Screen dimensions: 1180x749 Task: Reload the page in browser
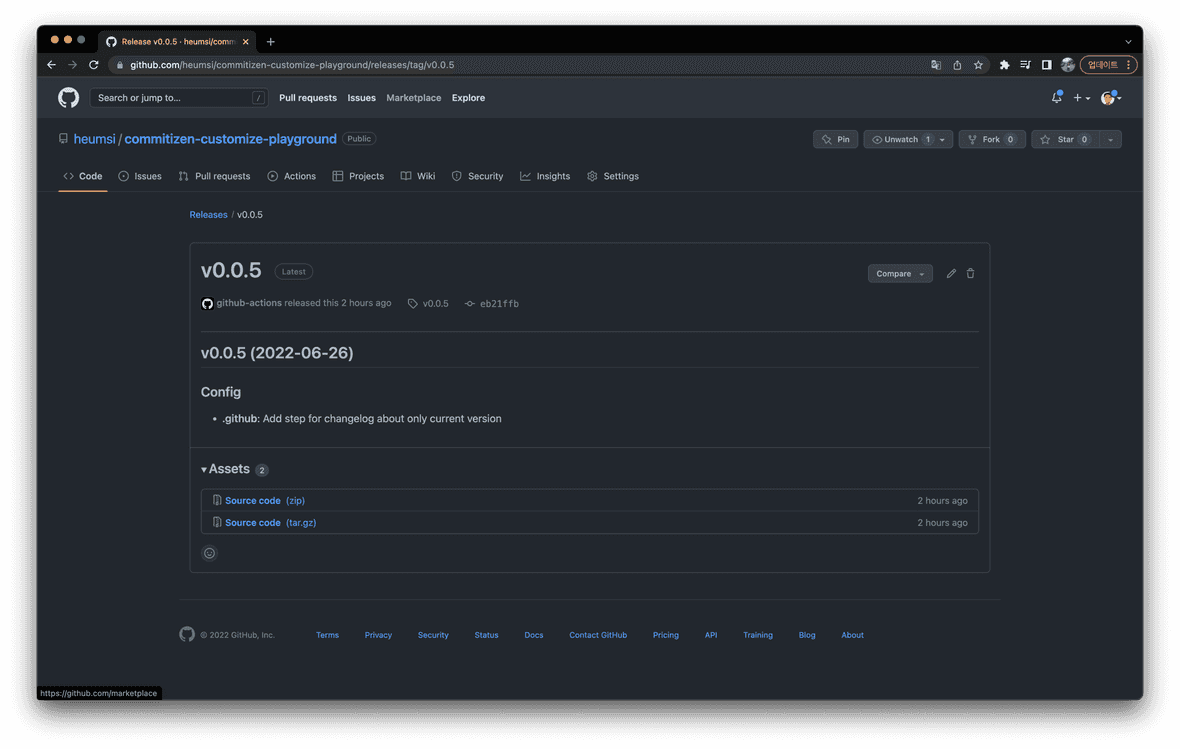93,65
